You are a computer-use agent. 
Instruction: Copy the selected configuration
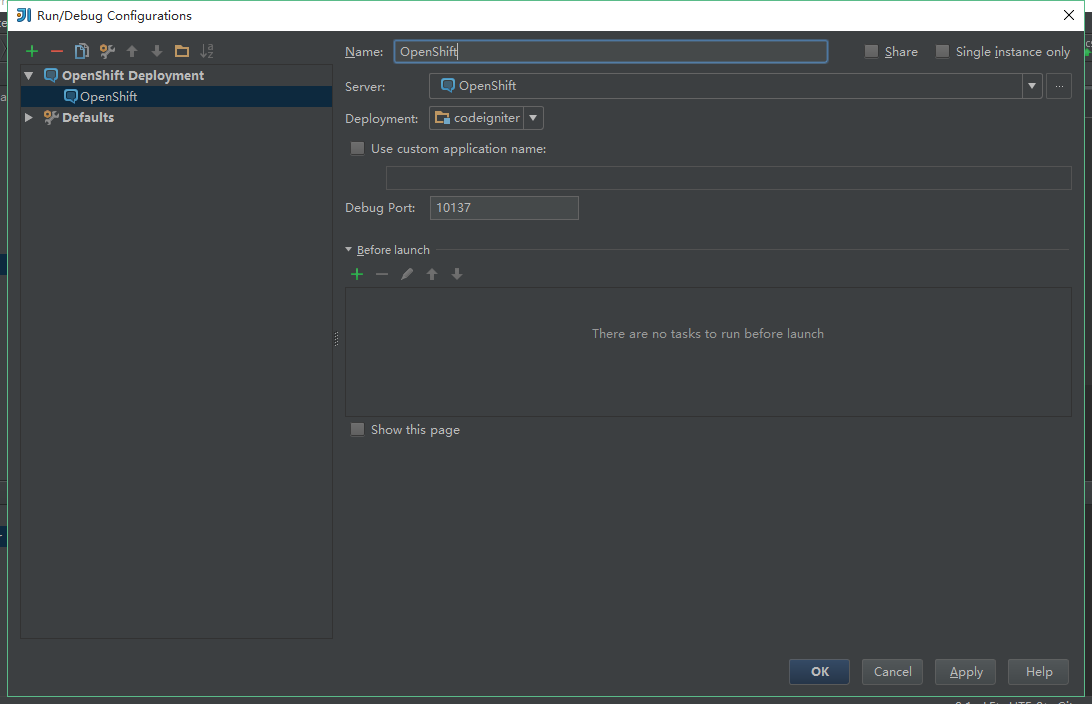[x=81, y=51]
